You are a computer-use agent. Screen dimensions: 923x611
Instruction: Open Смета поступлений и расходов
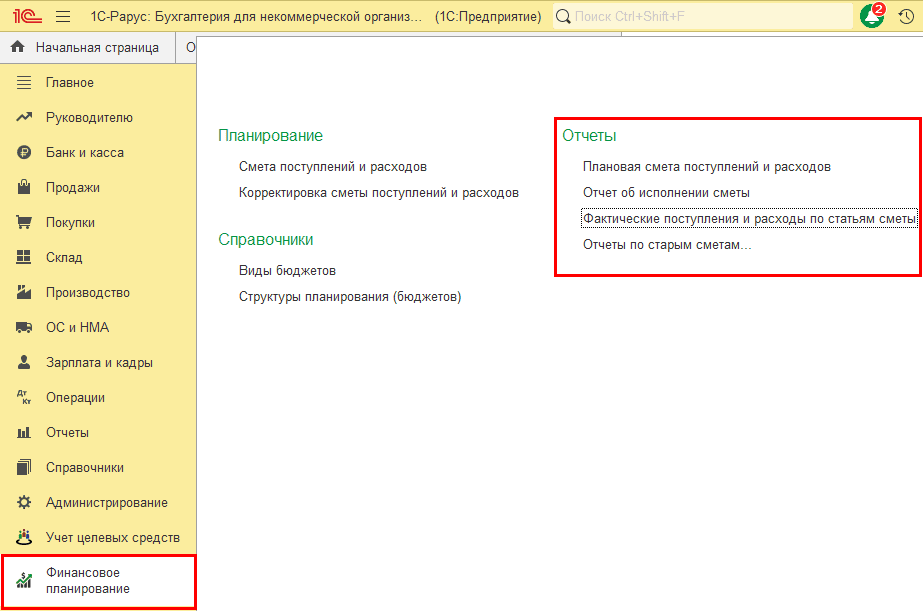tap(332, 167)
